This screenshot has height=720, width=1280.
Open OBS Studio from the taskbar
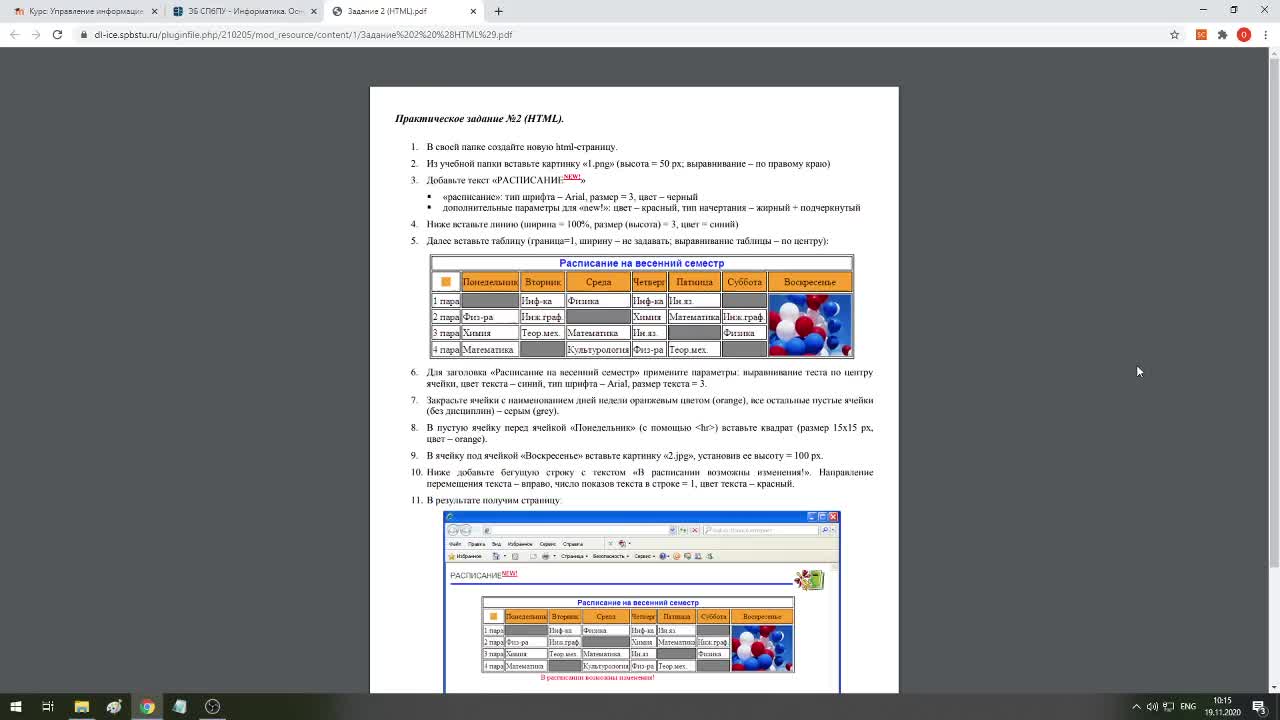(x=212, y=706)
